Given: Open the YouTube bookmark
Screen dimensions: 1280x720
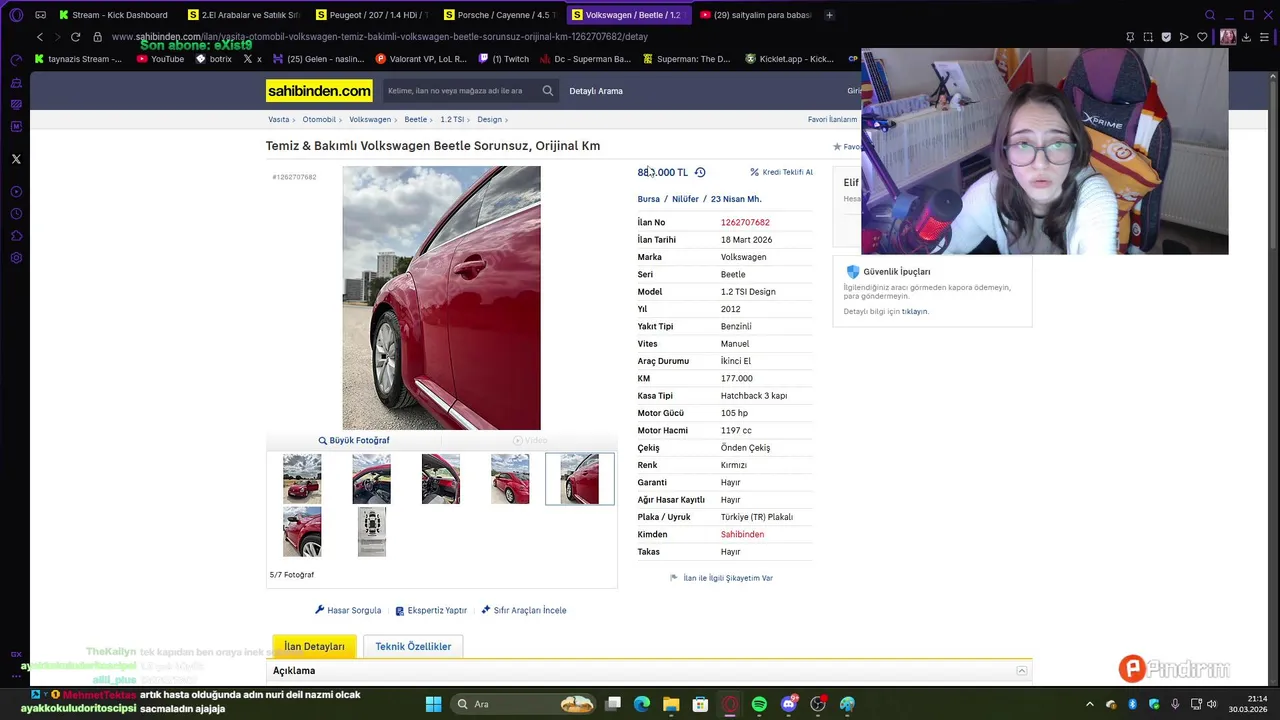Looking at the screenshot, I should tap(160, 59).
